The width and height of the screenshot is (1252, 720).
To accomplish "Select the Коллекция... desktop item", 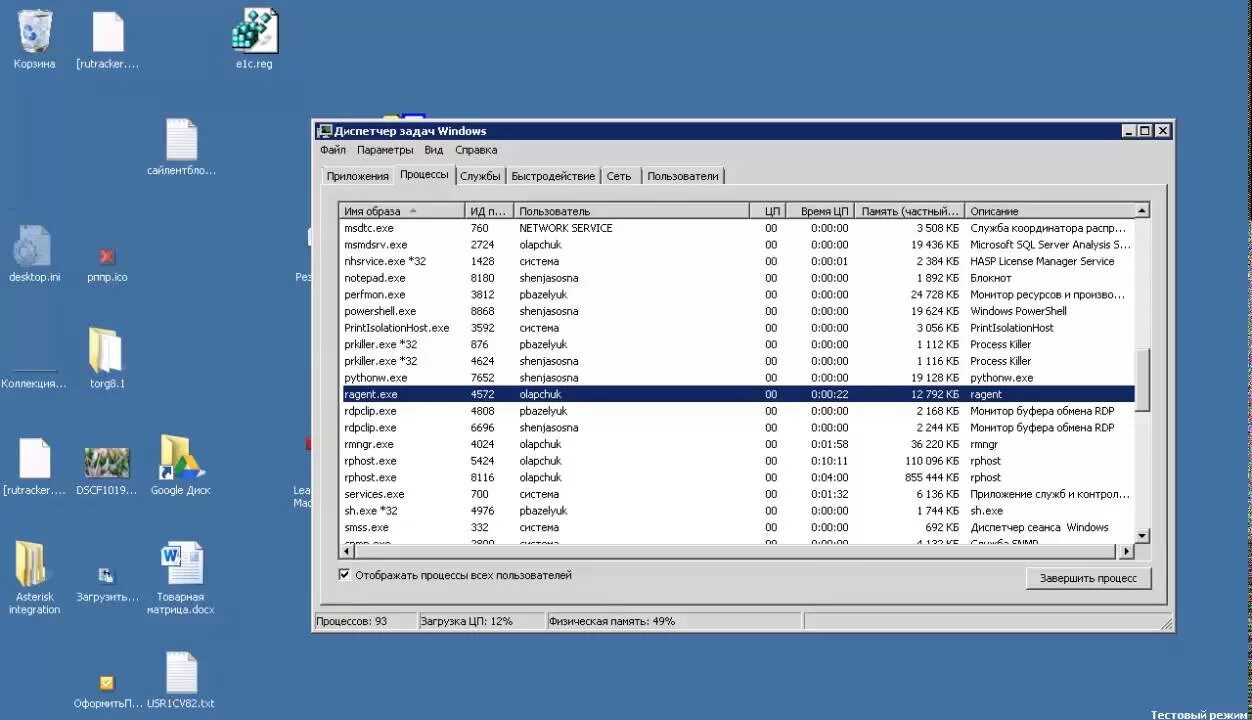I will [34, 380].
